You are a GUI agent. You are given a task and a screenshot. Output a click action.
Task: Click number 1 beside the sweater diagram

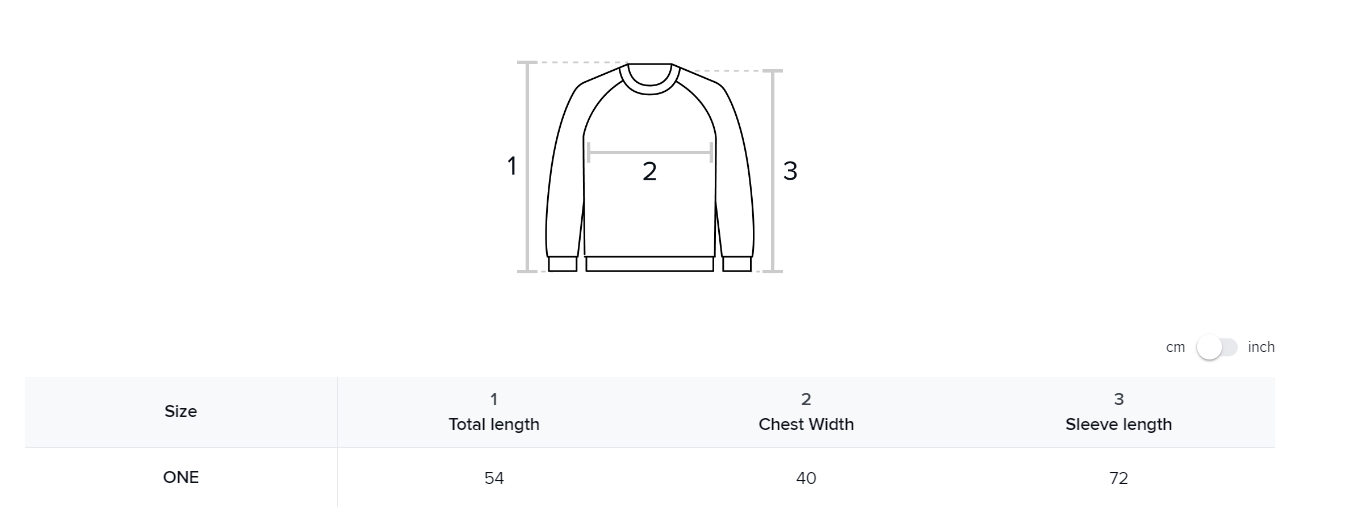click(x=512, y=166)
